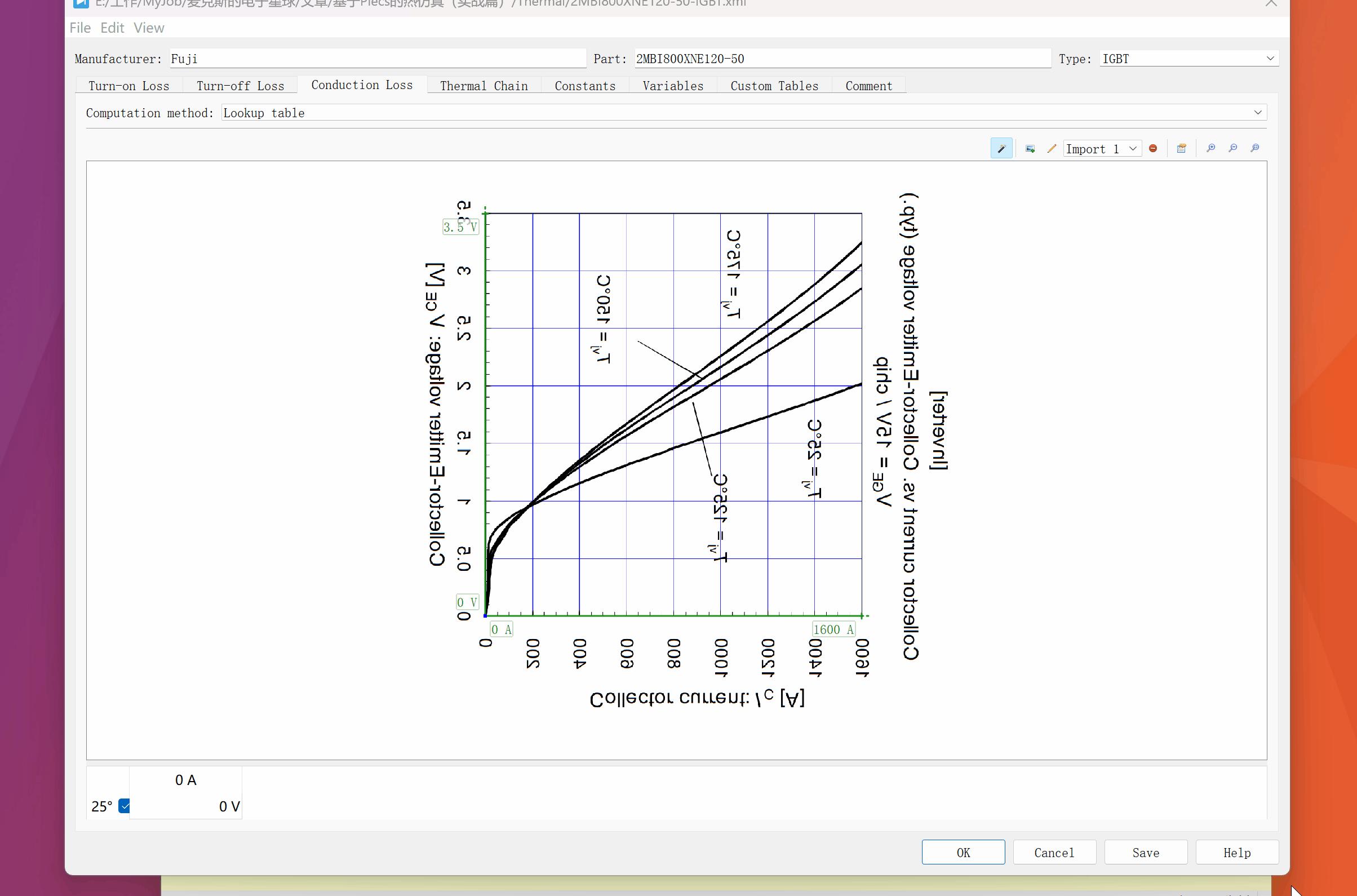Click the zoom out magnifier icon
The height and width of the screenshot is (896, 1357).
pyautogui.click(x=1232, y=149)
